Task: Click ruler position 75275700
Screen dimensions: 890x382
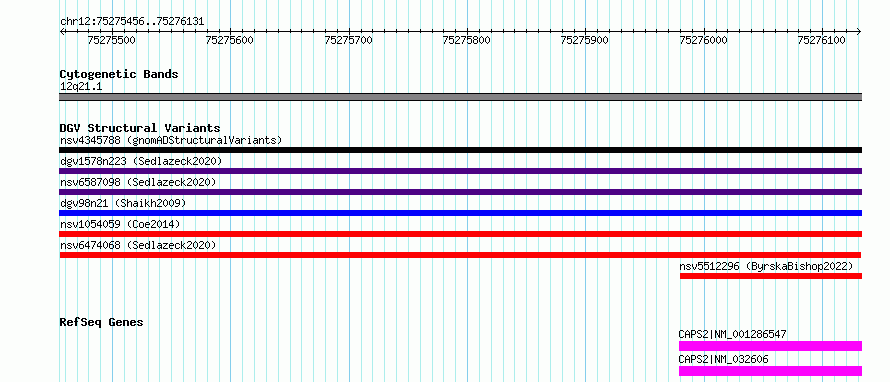Action: tap(349, 40)
